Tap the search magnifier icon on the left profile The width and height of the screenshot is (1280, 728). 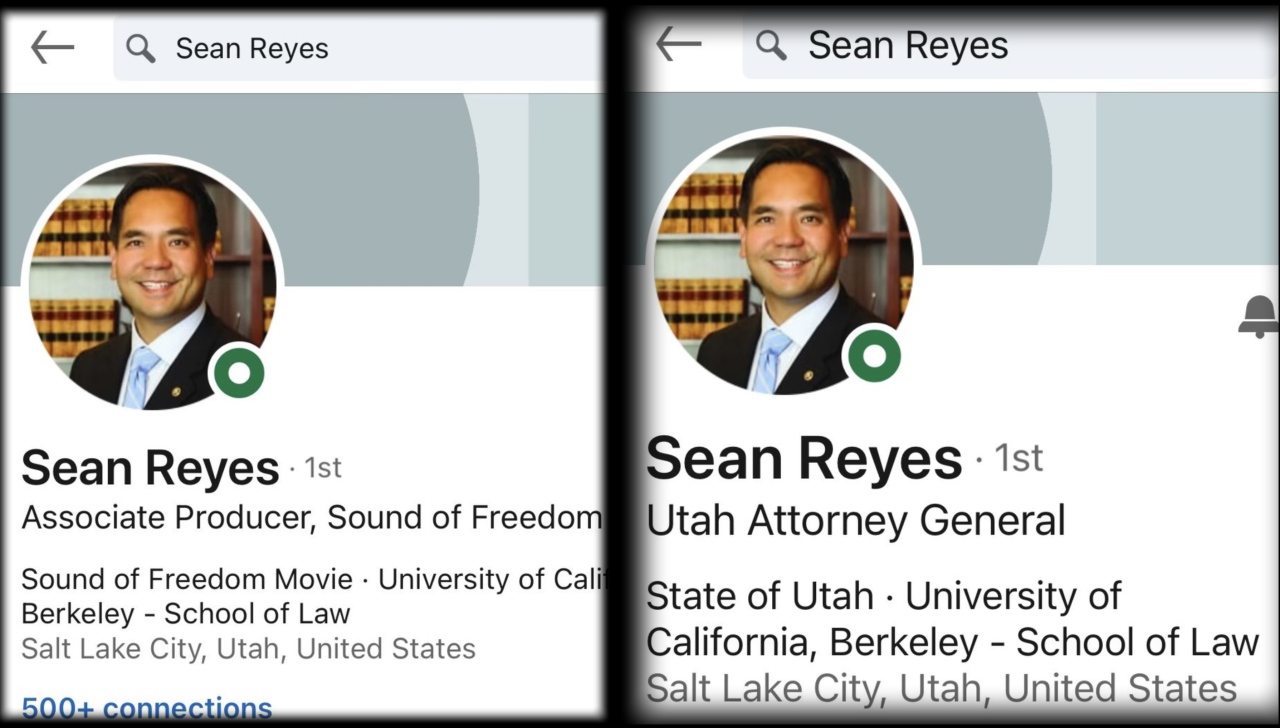click(140, 48)
